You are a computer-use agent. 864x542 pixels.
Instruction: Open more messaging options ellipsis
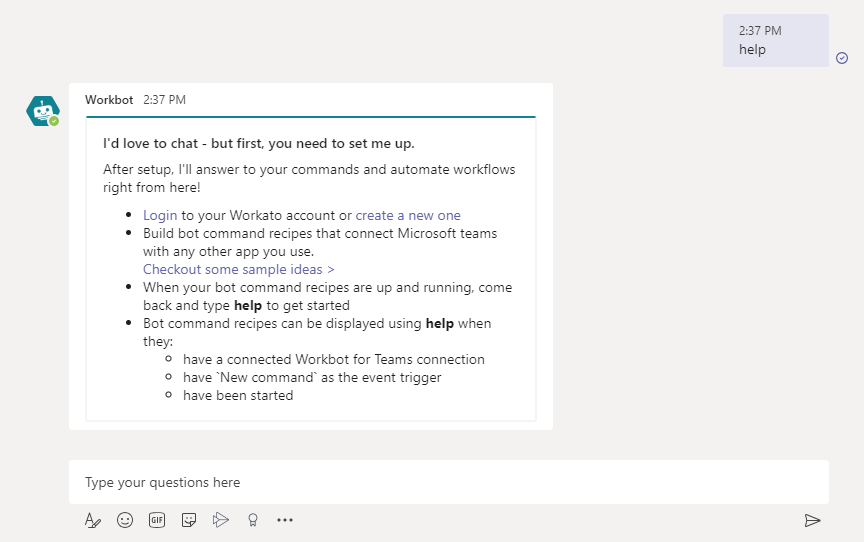[285, 520]
